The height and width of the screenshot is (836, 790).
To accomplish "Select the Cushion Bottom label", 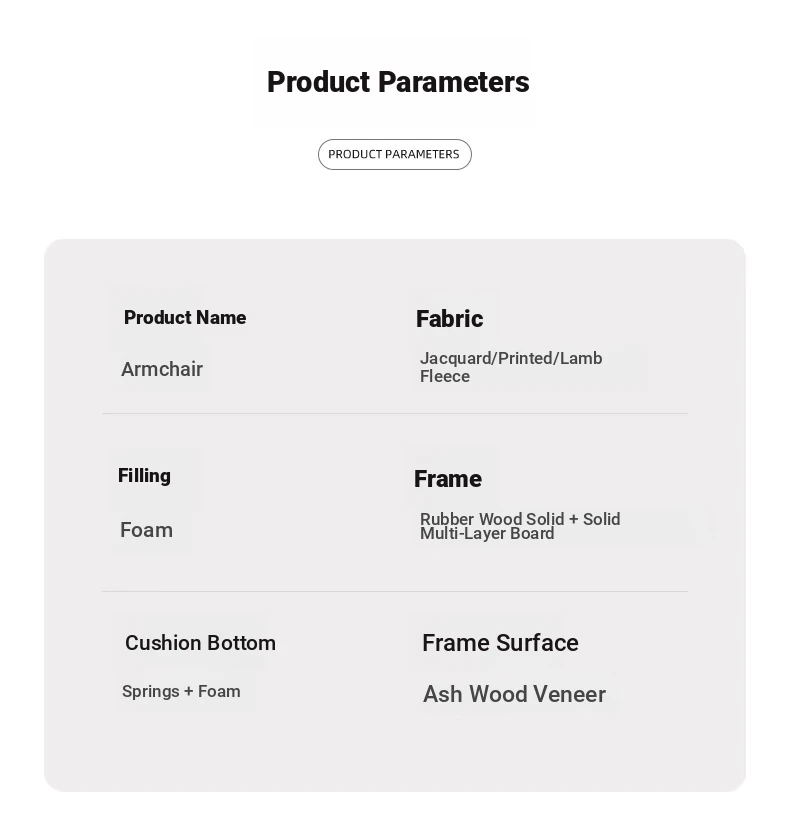I will pos(200,643).
